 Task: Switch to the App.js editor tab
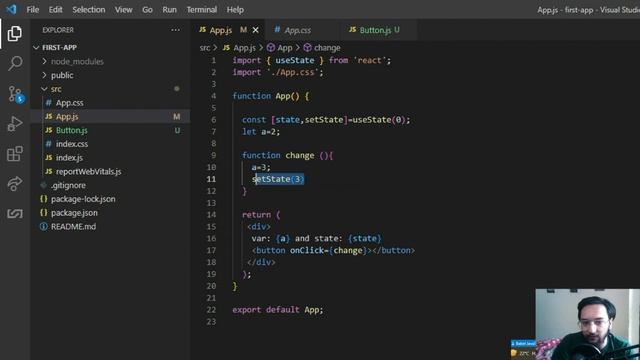click(x=228, y=30)
